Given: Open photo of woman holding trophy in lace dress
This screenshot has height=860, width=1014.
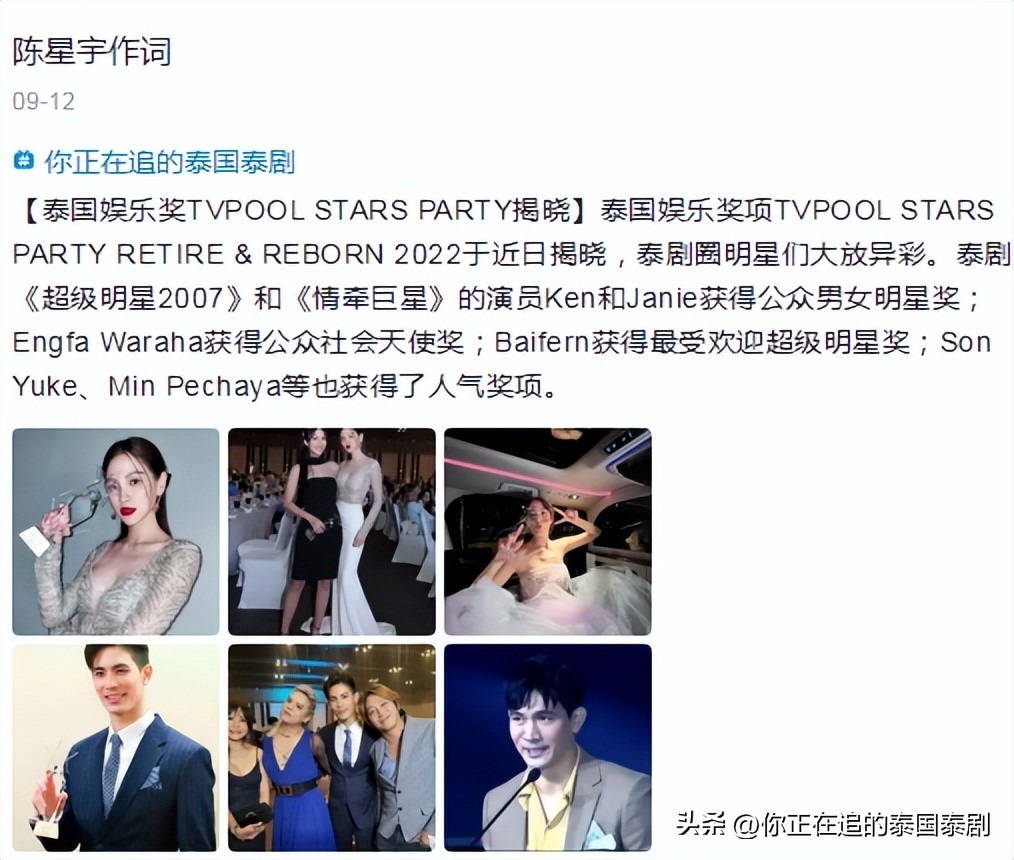Looking at the screenshot, I should pyautogui.click(x=116, y=532).
